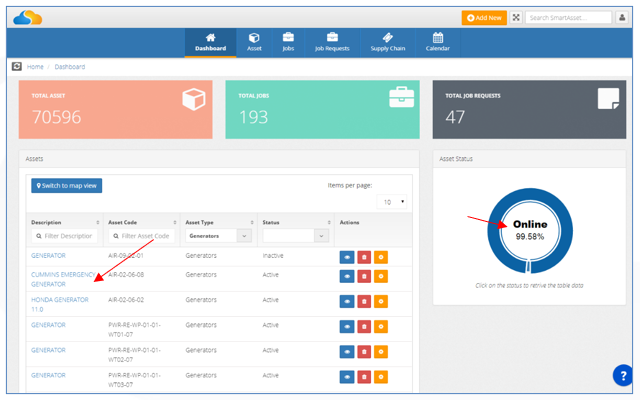Click the Online 99.58% donut chart status
The width and height of the screenshot is (640, 400).
pyautogui.click(x=530, y=231)
